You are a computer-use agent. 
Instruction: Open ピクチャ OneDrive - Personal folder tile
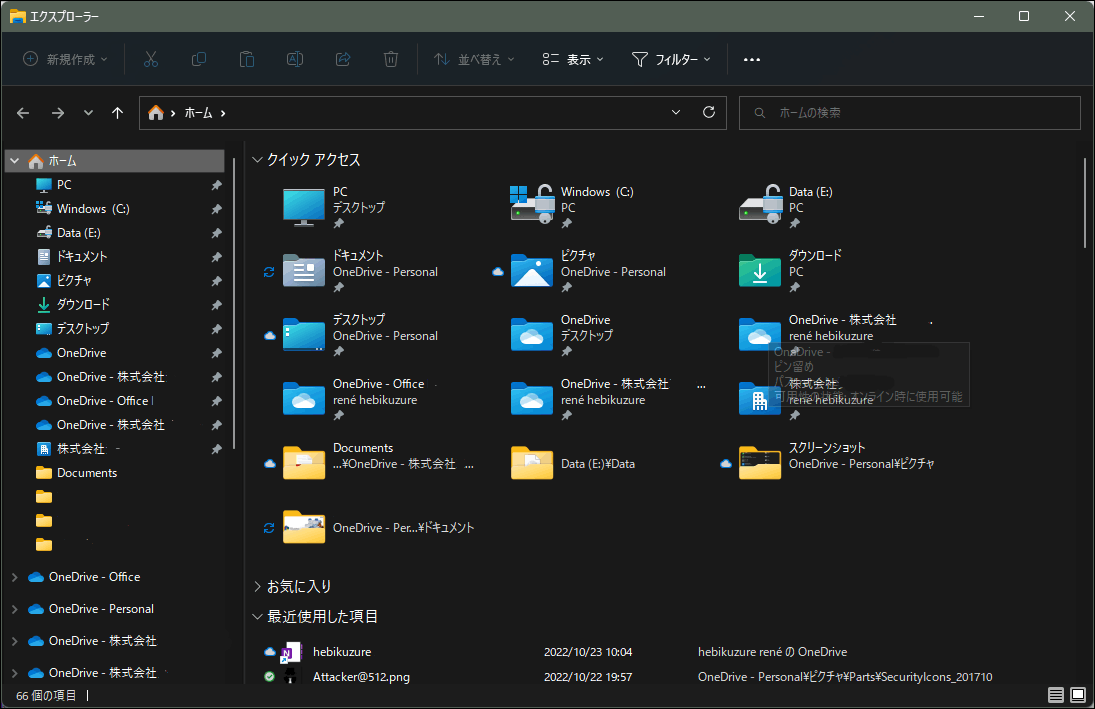pos(589,271)
